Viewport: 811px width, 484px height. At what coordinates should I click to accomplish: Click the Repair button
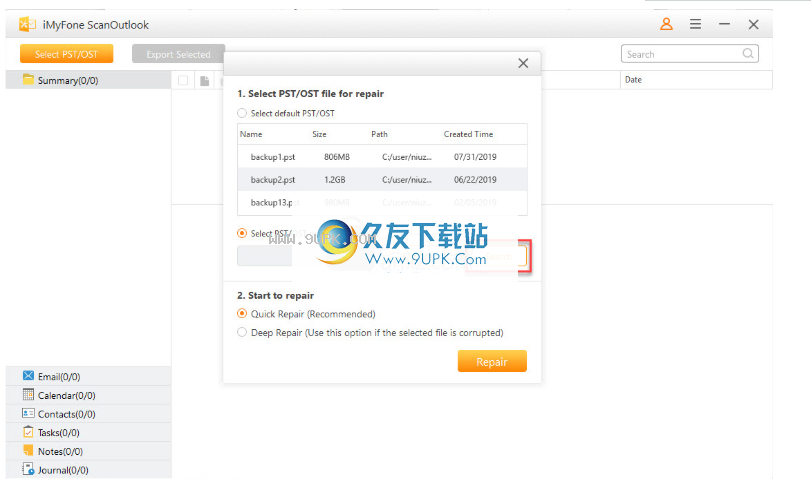pyautogui.click(x=492, y=361)
